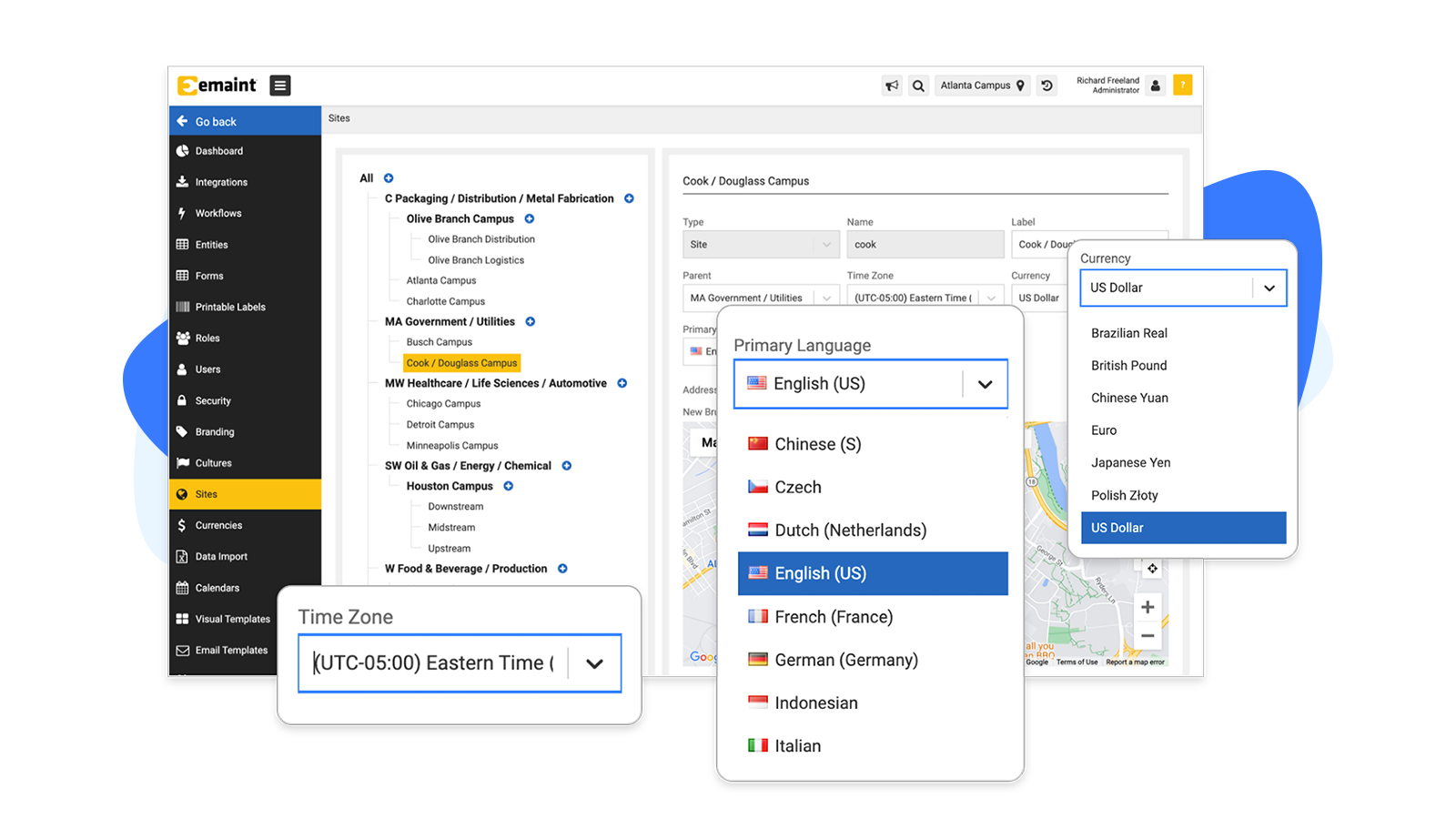This screenshot has height=819, width=1456.
Task: Open the Primary Language dropdown arrow
Action: click(985, 384)
